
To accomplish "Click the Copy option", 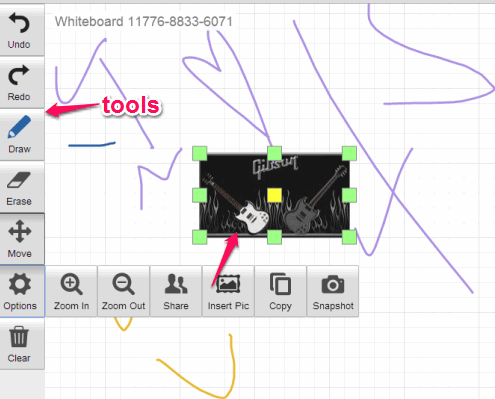I will [280, 291].
